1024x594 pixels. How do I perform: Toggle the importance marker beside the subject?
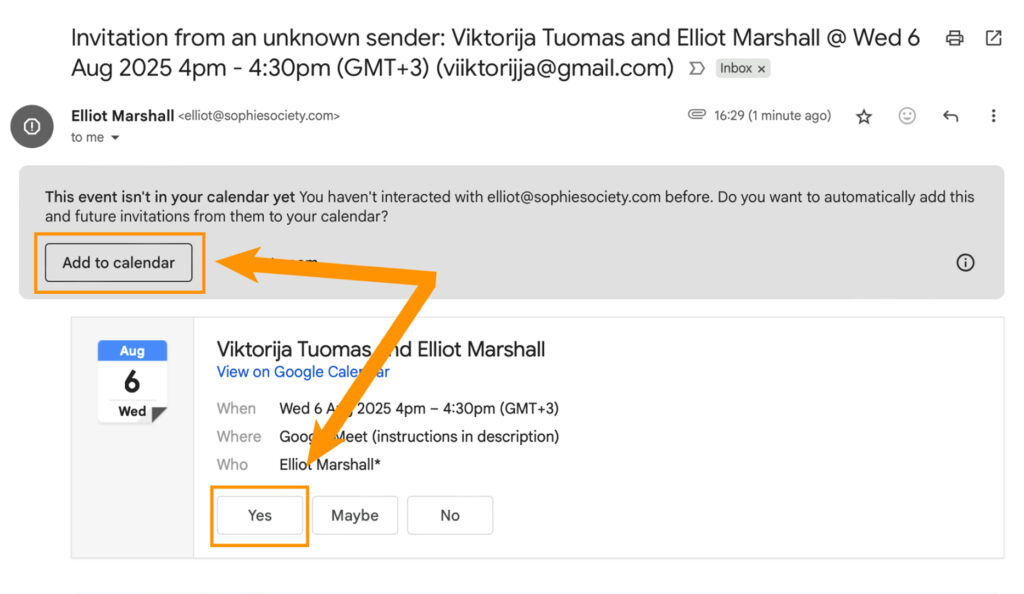pos(696,69)
